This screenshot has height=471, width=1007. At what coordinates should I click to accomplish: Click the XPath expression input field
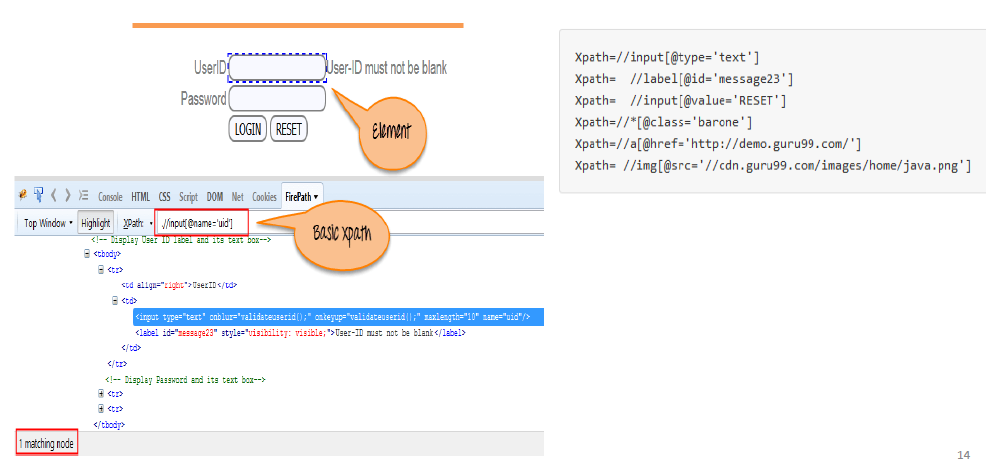[x=201, y=223]
